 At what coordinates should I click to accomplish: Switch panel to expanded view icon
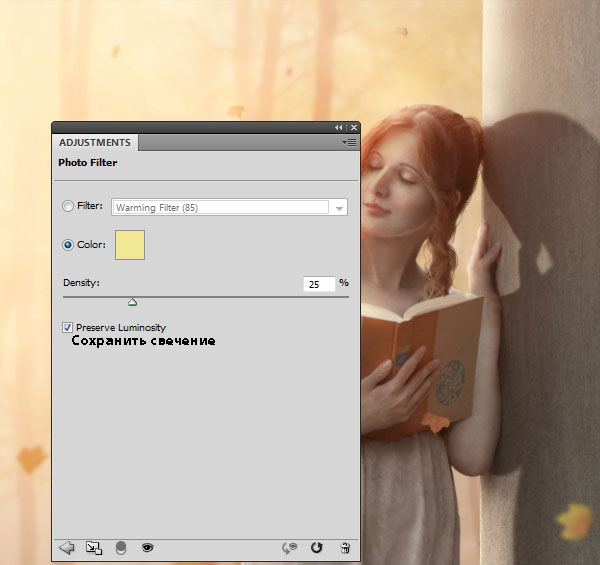pos(94,548)
